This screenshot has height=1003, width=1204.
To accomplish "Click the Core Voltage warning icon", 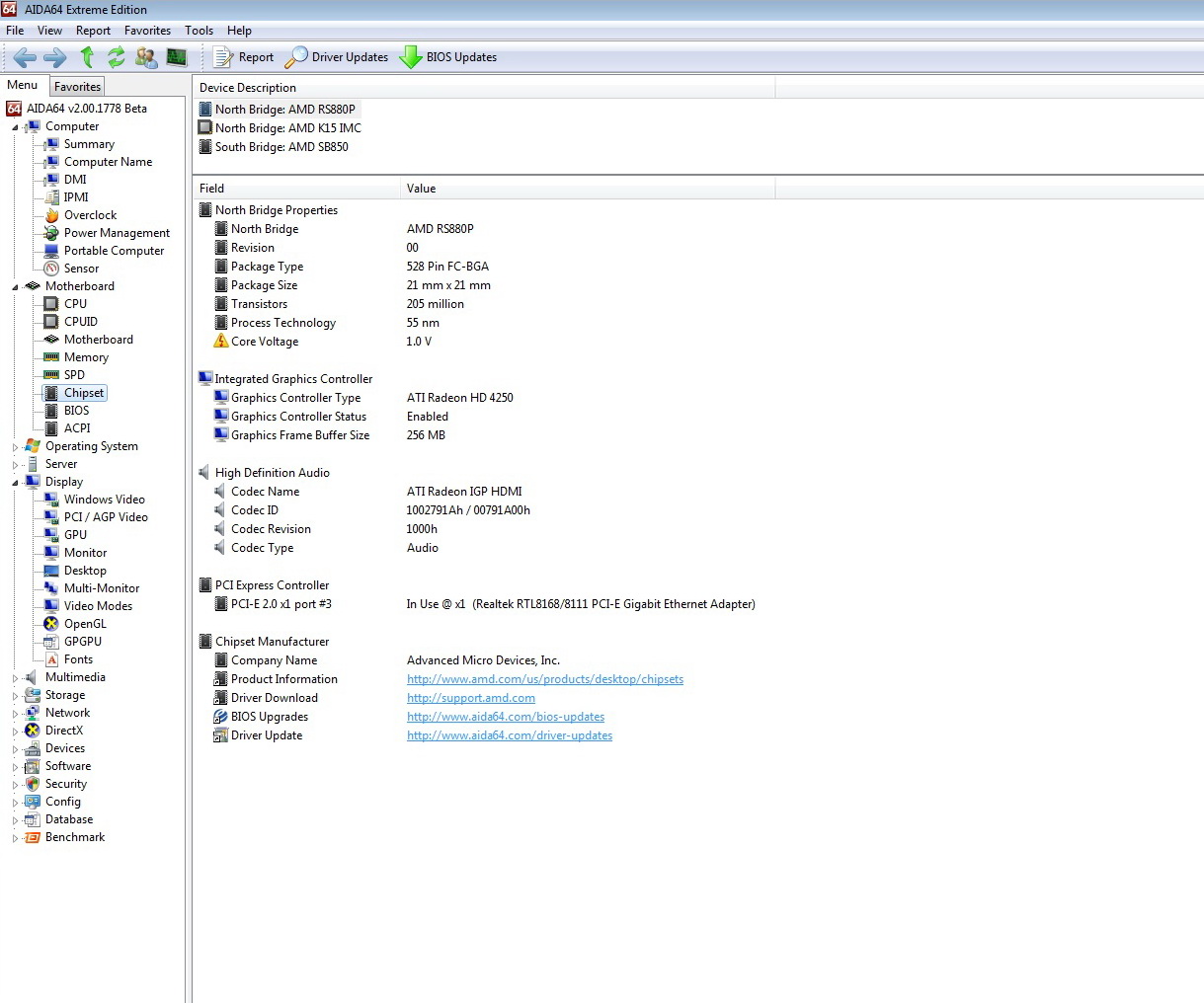I will [x=221, y=342].
